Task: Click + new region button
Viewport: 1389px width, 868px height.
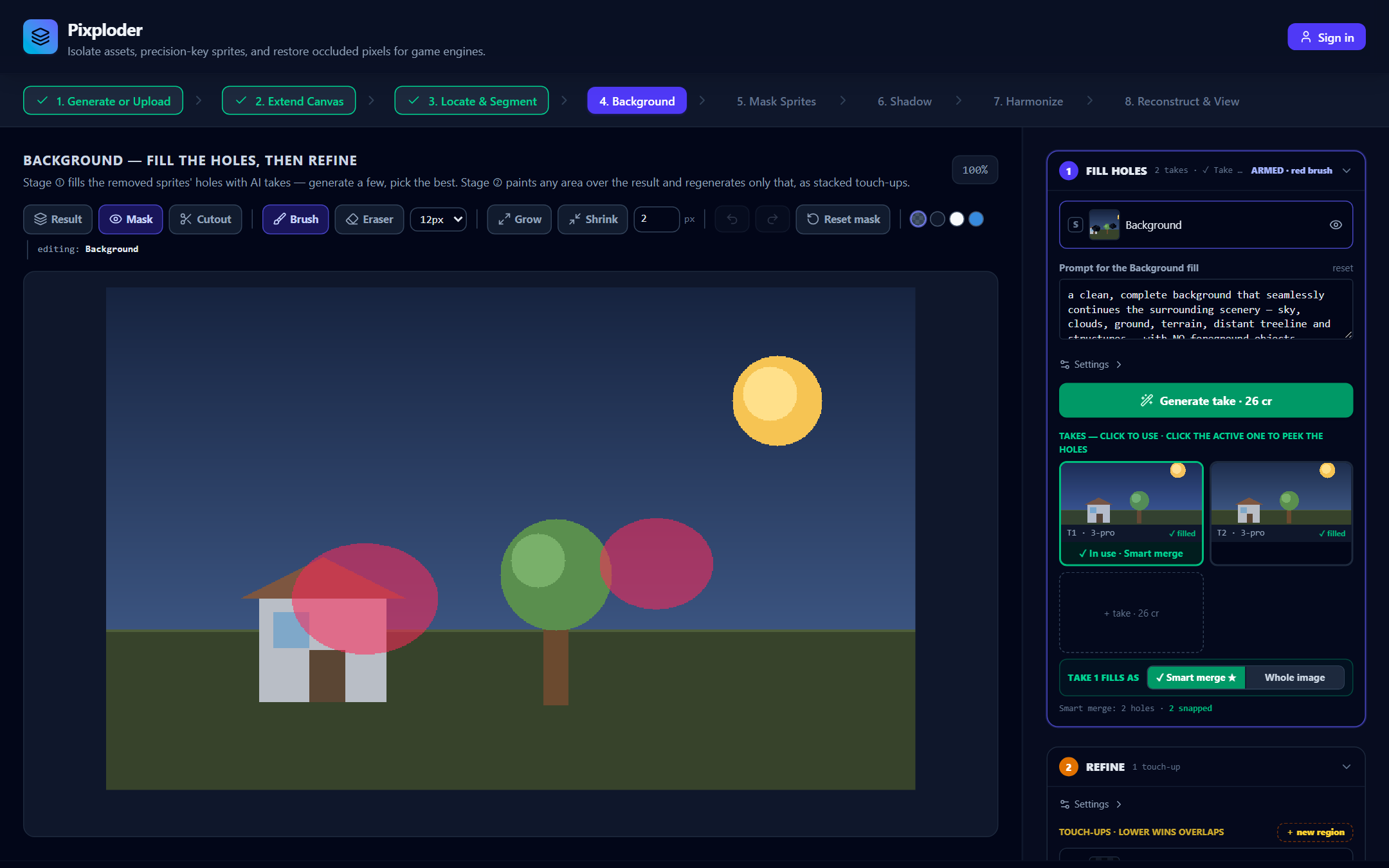Action: (x=1315, y=832)
